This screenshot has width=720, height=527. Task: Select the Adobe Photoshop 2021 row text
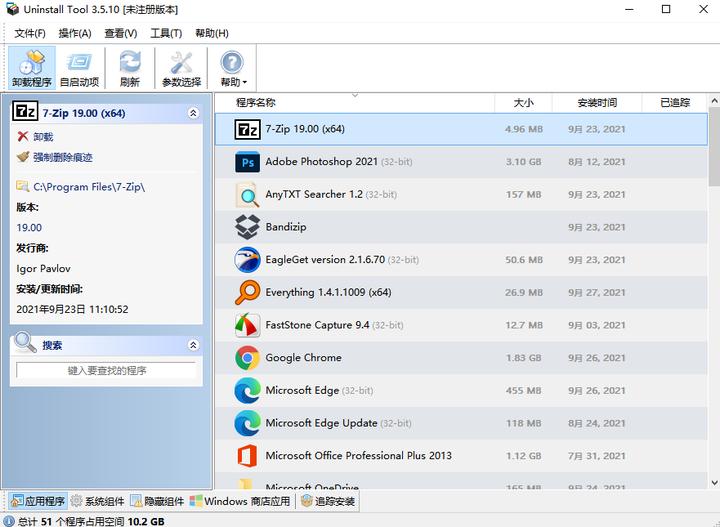[321, 162]
